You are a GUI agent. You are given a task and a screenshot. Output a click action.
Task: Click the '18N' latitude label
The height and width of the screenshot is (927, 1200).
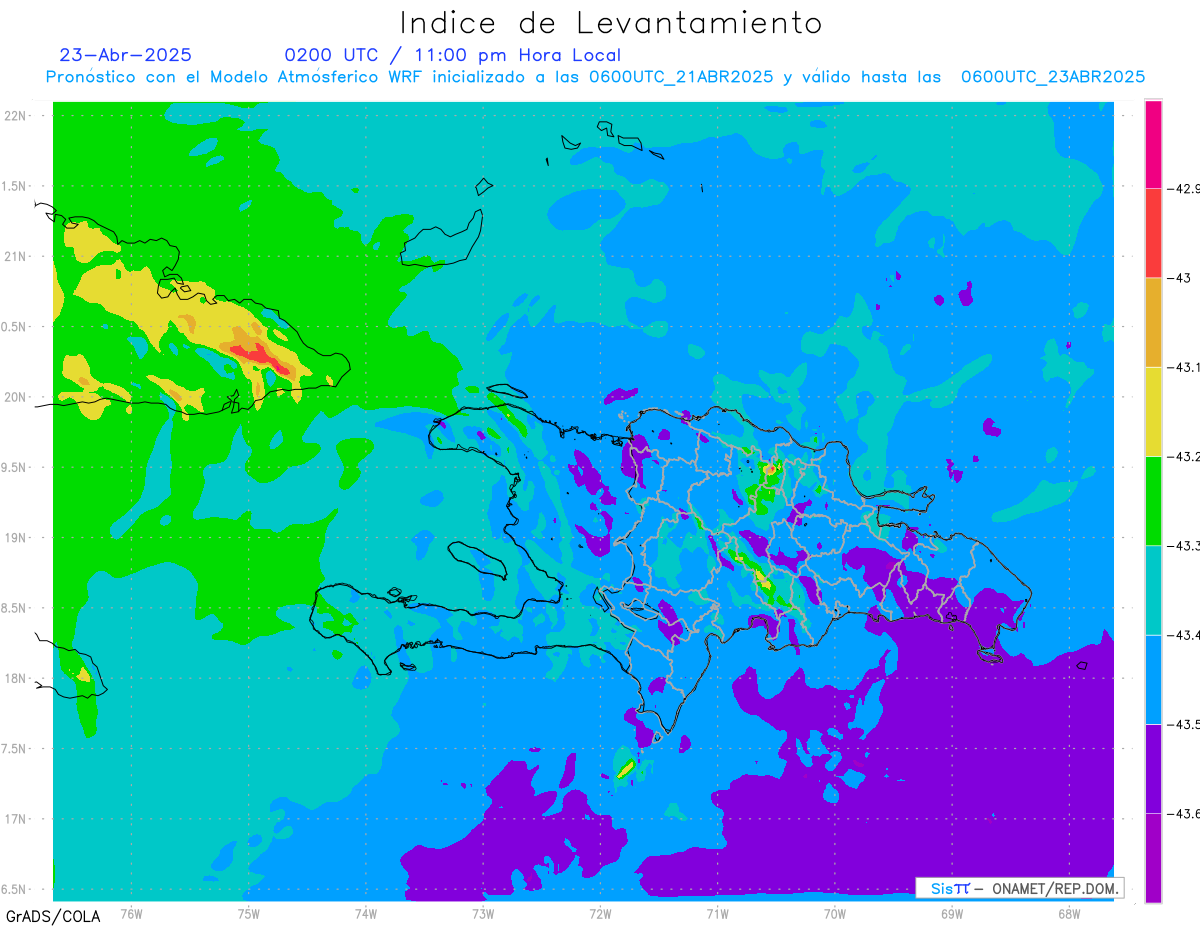click(x=15, y=678)
